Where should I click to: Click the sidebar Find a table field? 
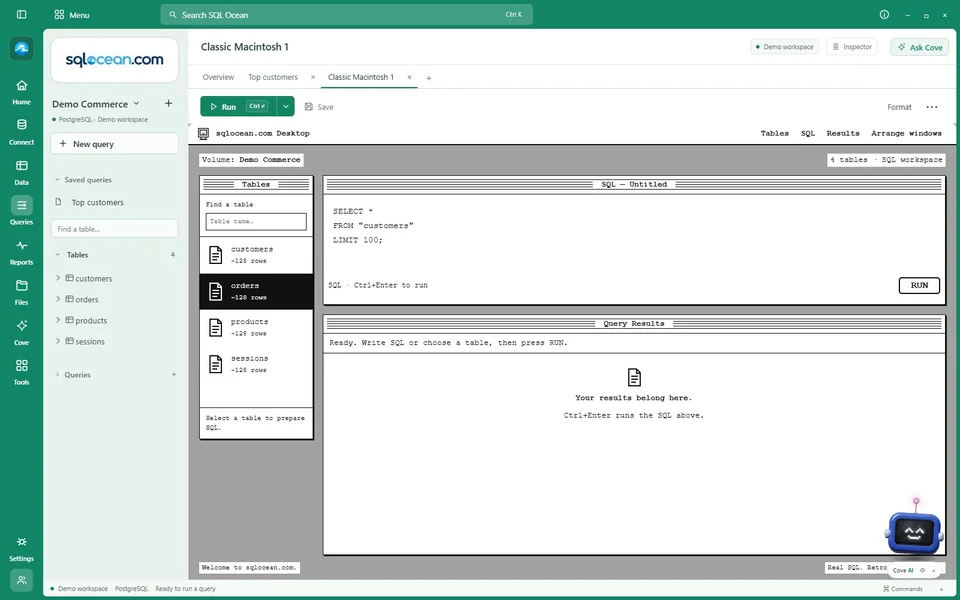pos(114,229)
